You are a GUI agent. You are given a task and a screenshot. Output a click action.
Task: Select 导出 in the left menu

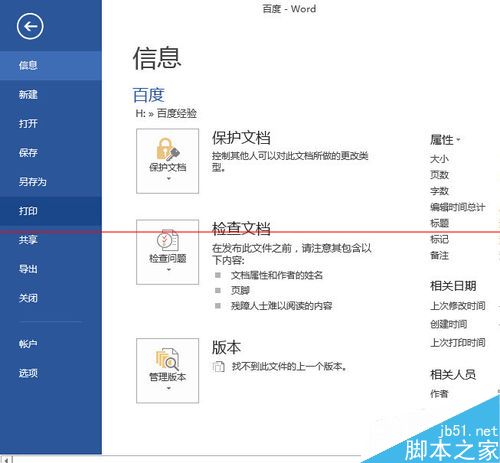tap(51, 269)
